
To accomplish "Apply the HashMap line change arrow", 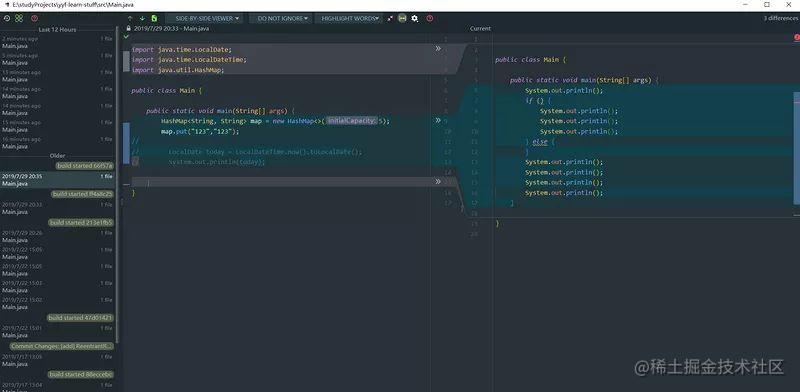I will click(438, 120).
